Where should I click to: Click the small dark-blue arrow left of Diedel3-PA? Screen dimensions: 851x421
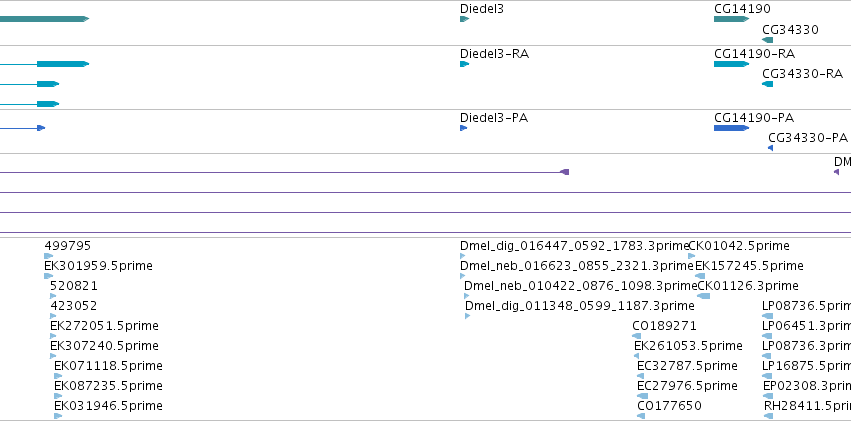click(x=41, y=128)
